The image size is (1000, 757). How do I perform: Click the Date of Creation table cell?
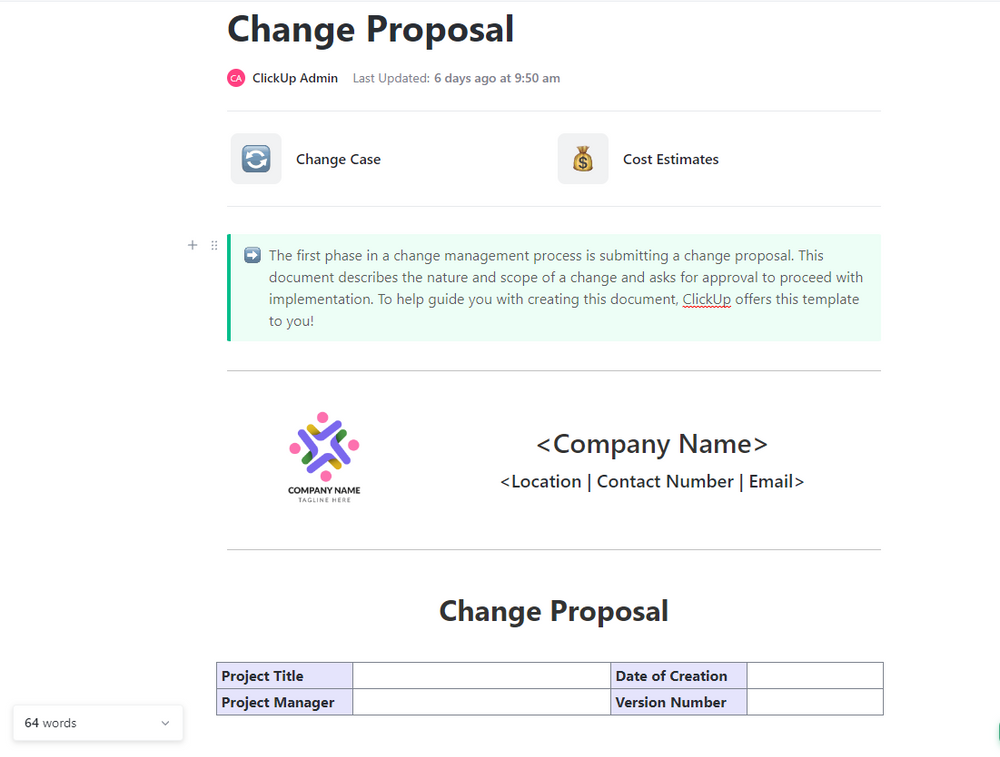point(679,675)
